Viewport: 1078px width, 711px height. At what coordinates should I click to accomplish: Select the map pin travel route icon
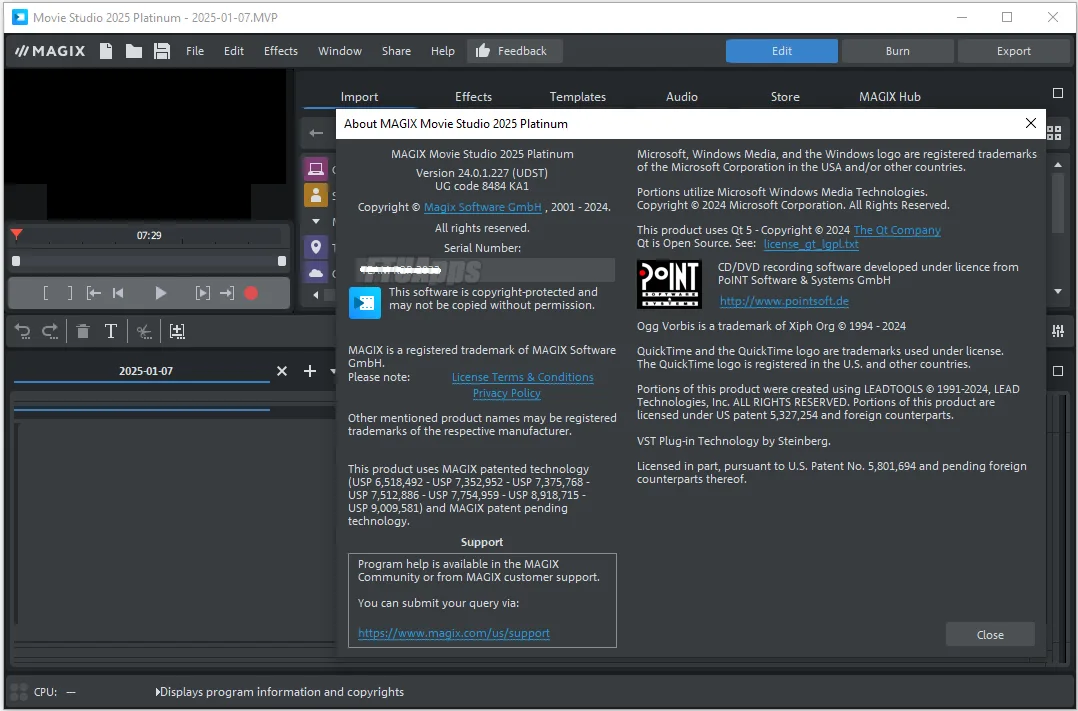point(316,247)
